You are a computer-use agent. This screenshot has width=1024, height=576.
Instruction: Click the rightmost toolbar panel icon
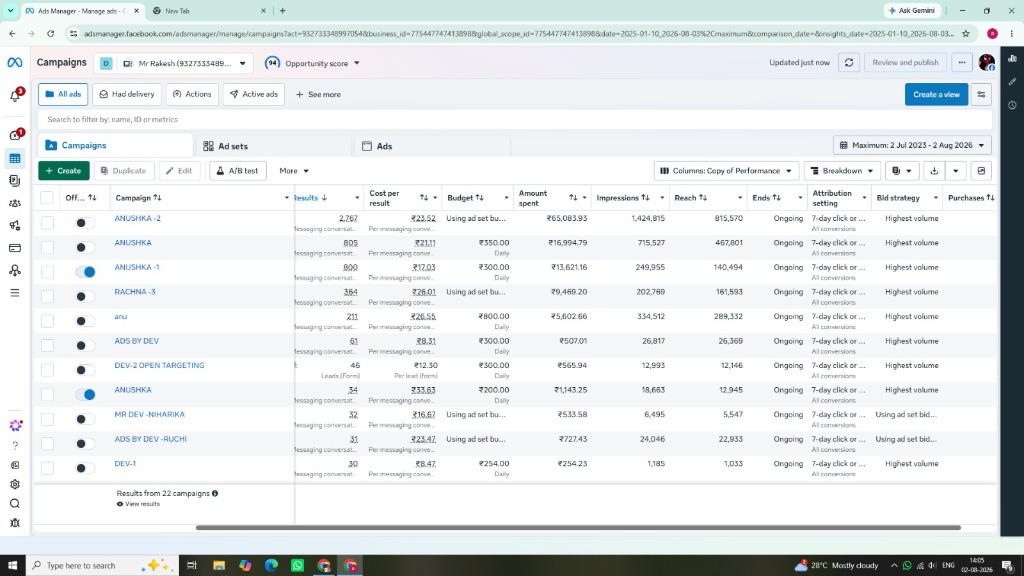(x=981, y=171)
